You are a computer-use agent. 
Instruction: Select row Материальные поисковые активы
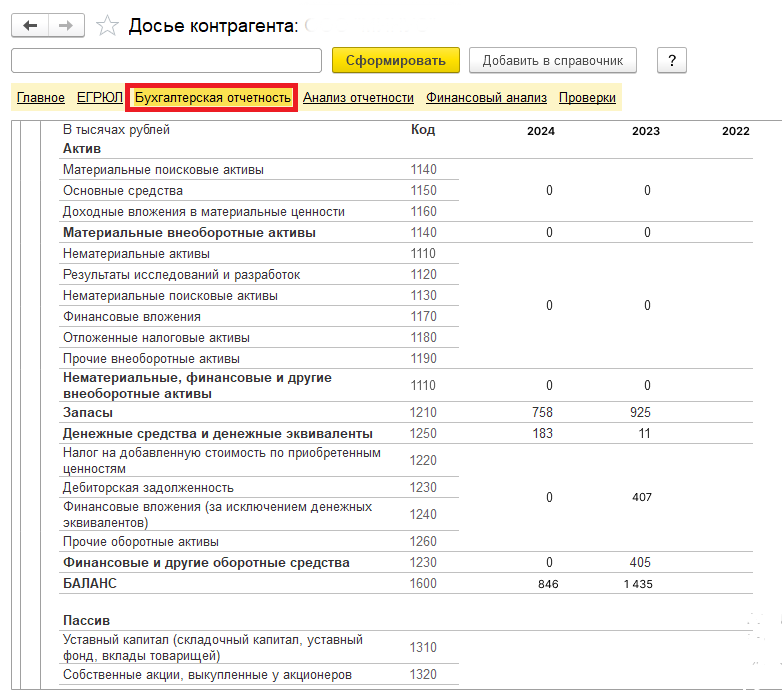point(163,170)
